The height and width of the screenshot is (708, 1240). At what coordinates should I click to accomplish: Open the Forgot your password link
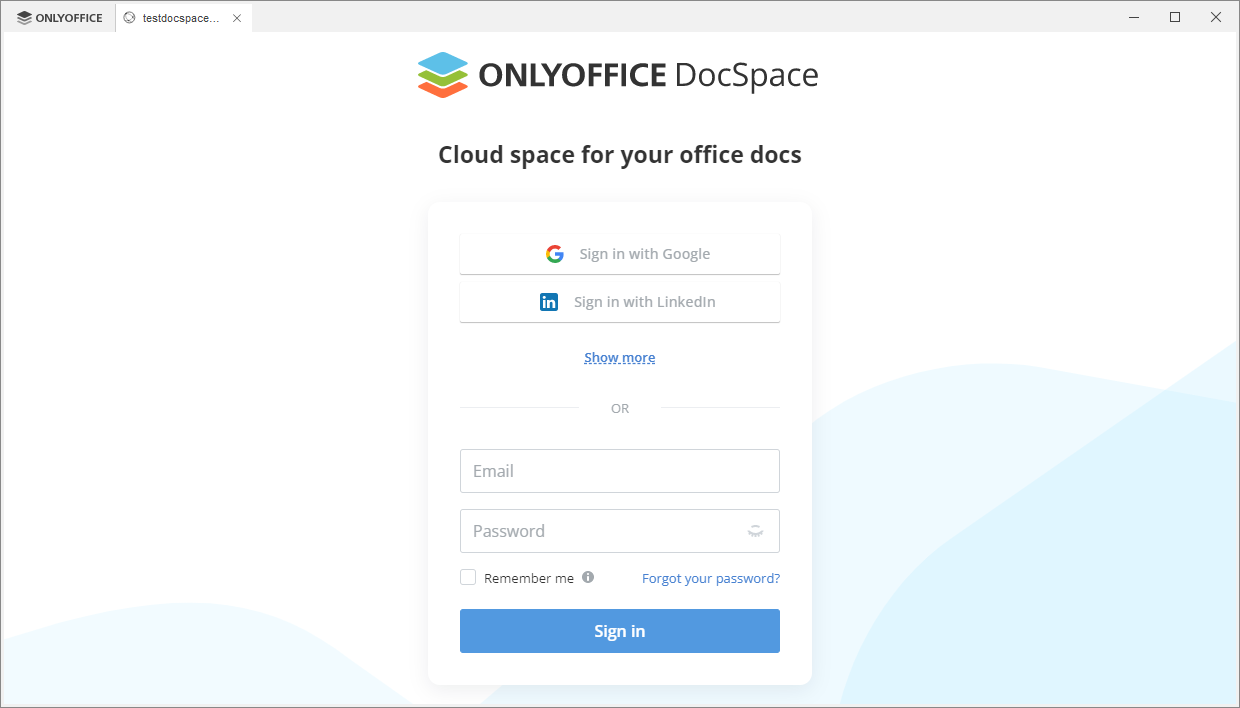tap(710, 578)
